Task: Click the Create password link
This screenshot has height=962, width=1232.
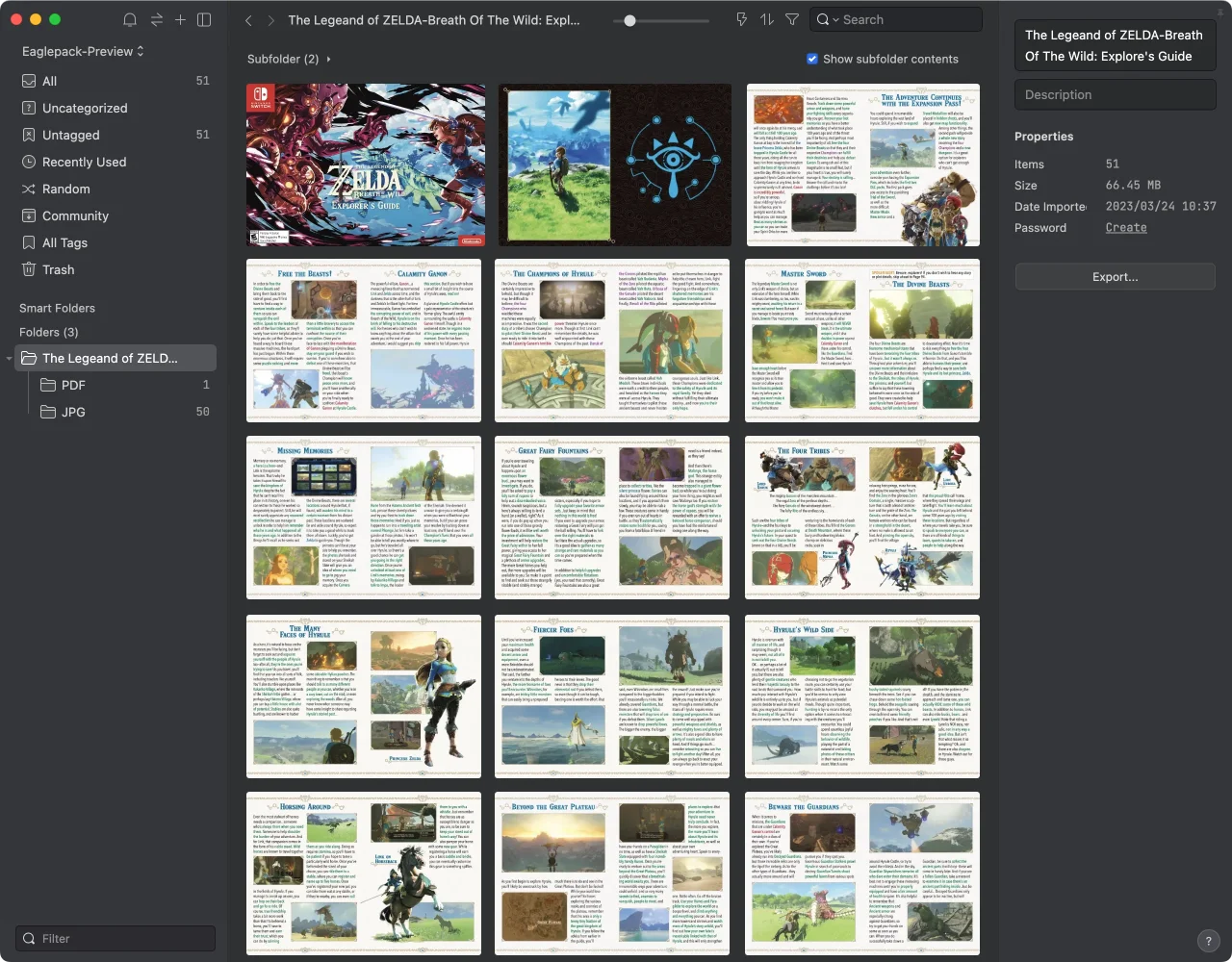Action: point(1126,228)
